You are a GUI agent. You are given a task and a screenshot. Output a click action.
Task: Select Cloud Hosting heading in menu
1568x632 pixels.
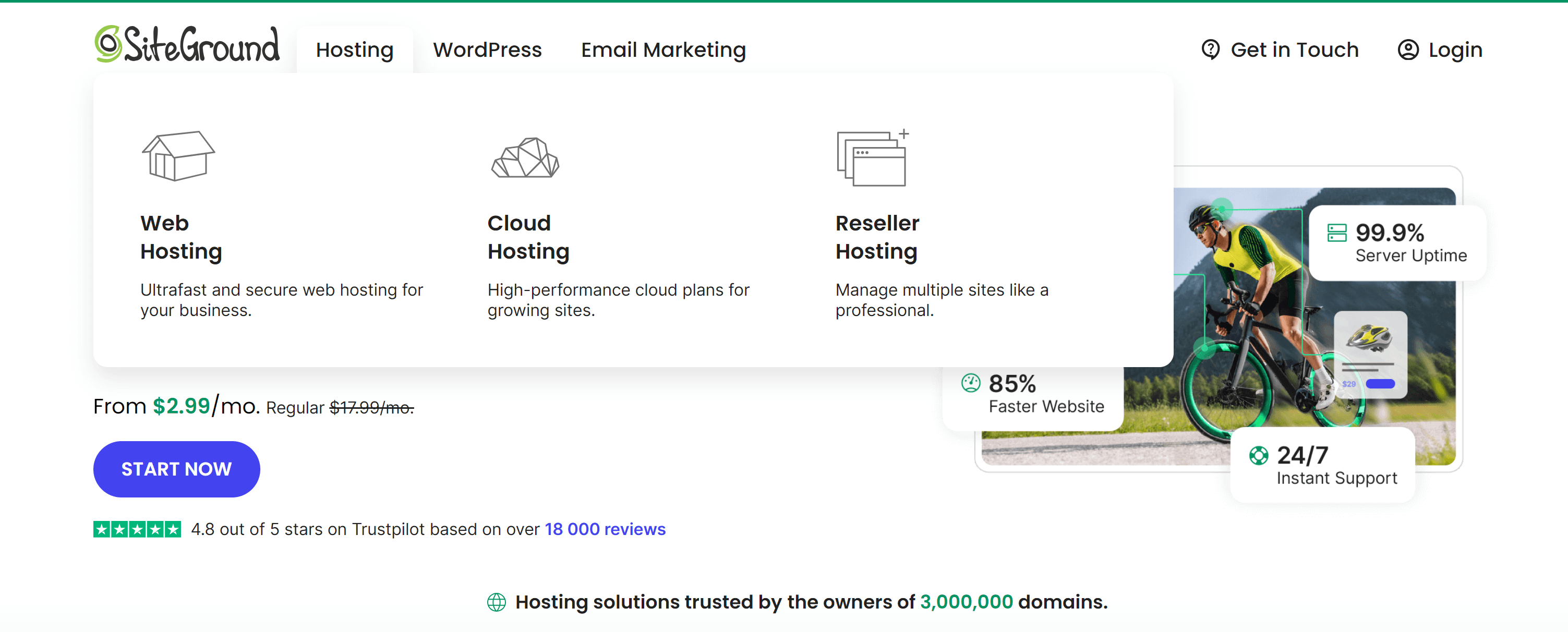pyautogui.click(x=528, y=237)
